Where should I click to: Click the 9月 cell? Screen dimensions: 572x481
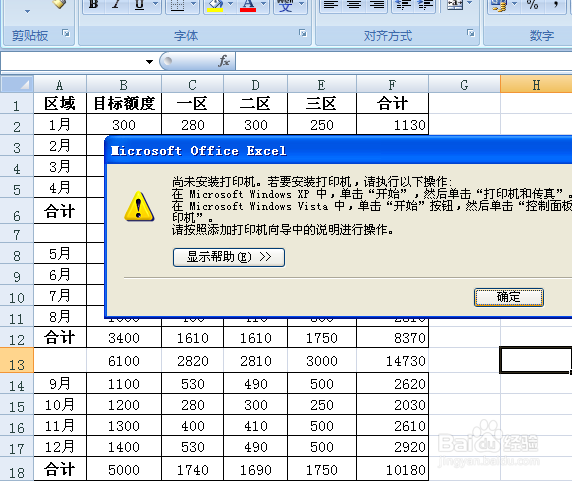pos(60,383)
